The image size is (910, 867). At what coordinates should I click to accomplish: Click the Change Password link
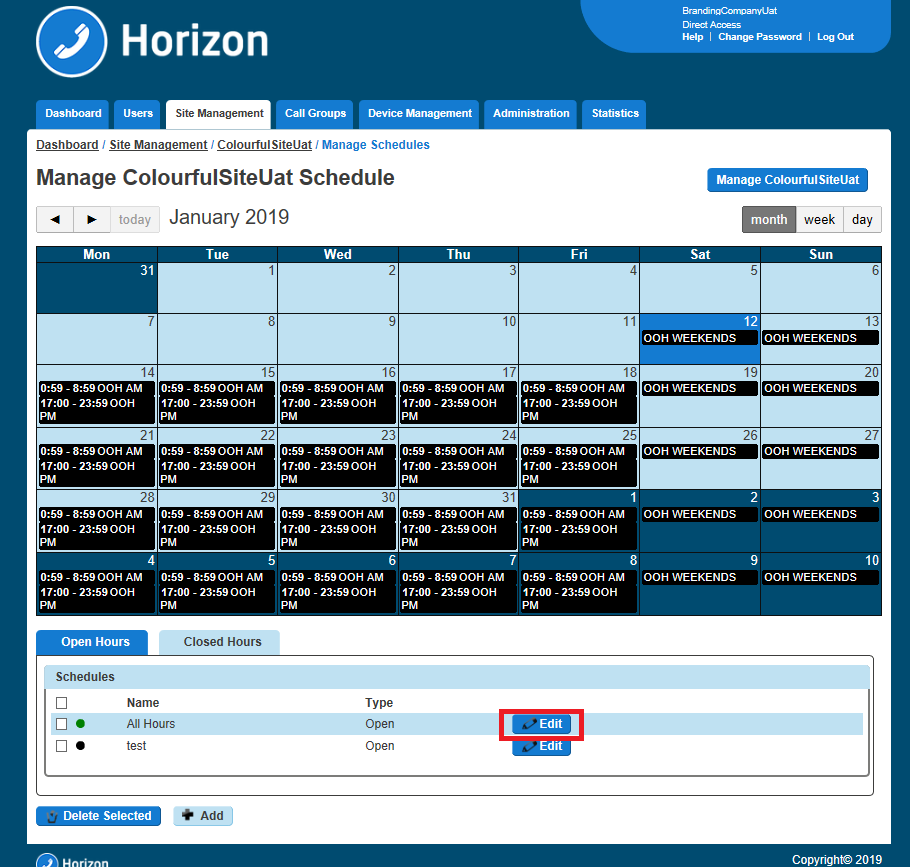[x=760, y=37]
